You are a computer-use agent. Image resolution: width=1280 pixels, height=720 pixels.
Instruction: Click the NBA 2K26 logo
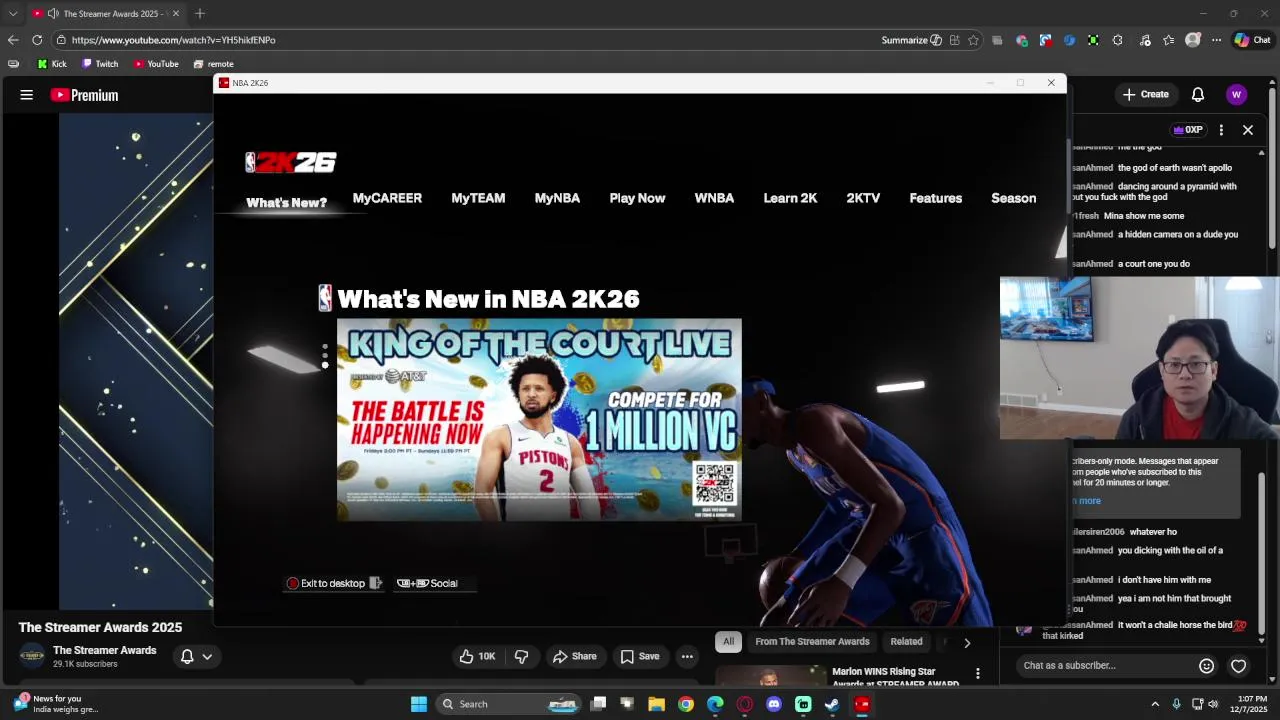(x=291, y=162)
